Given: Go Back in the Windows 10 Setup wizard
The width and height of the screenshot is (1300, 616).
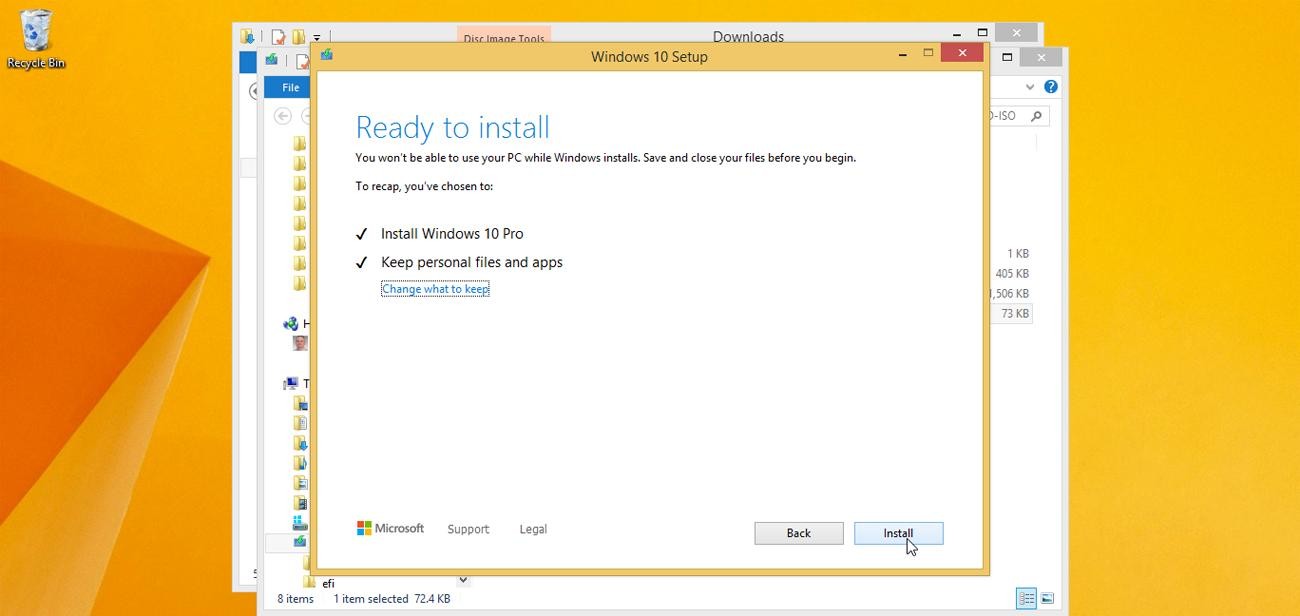Looking at the screenshot, I should point(798,533).
